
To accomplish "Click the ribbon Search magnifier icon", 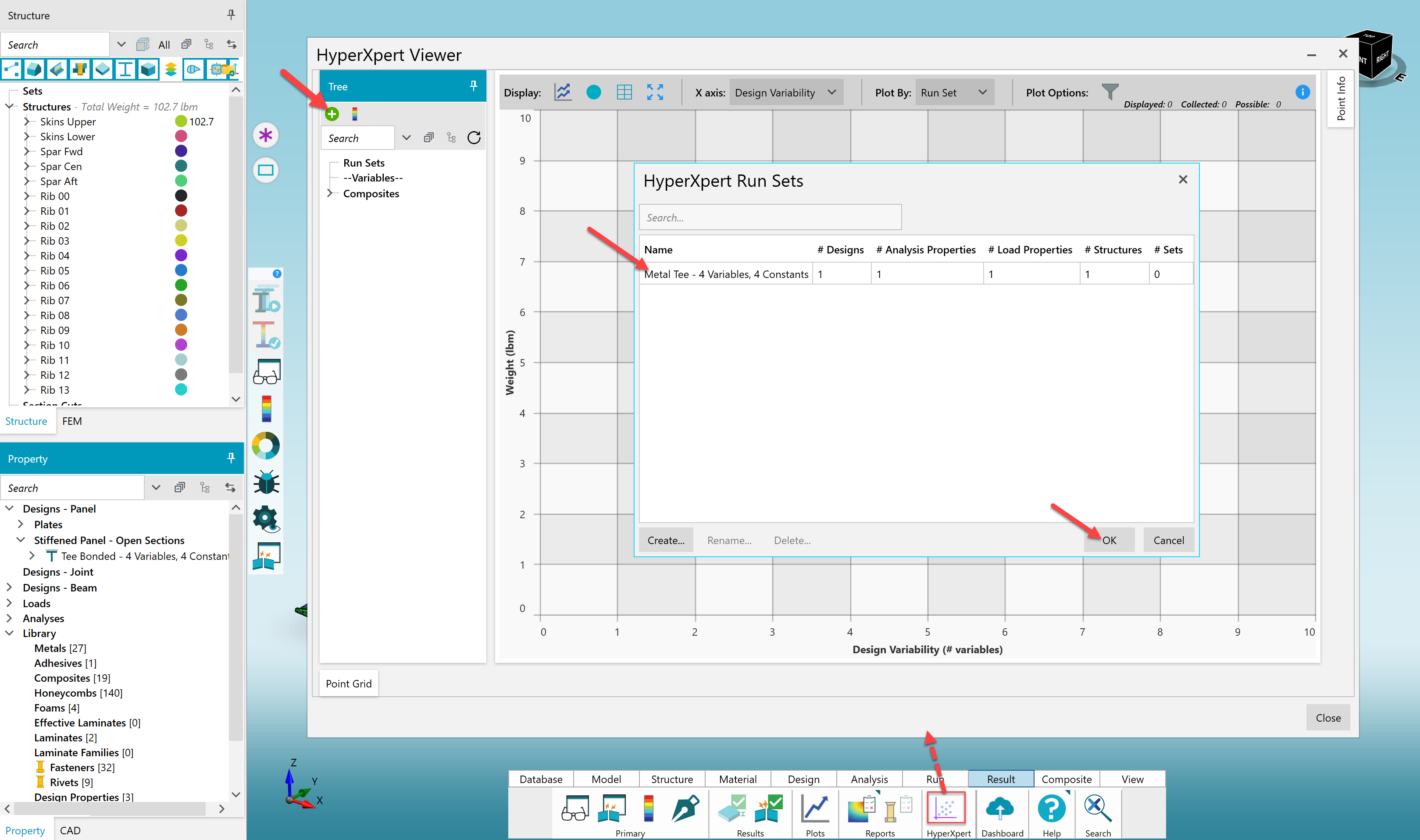I will click(1097, 808).
